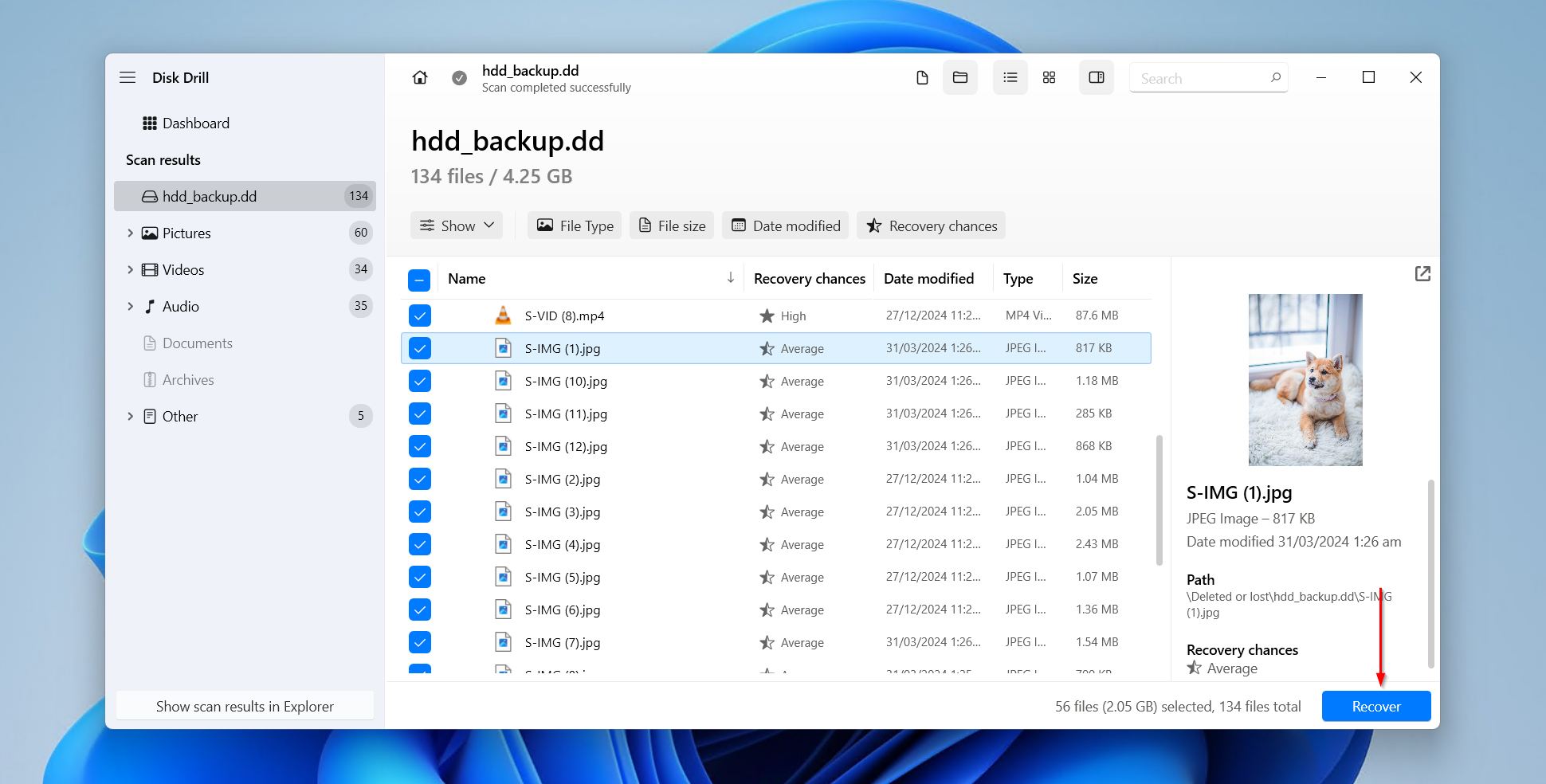
Task: Go to the Dashboard
Action: 195,123
